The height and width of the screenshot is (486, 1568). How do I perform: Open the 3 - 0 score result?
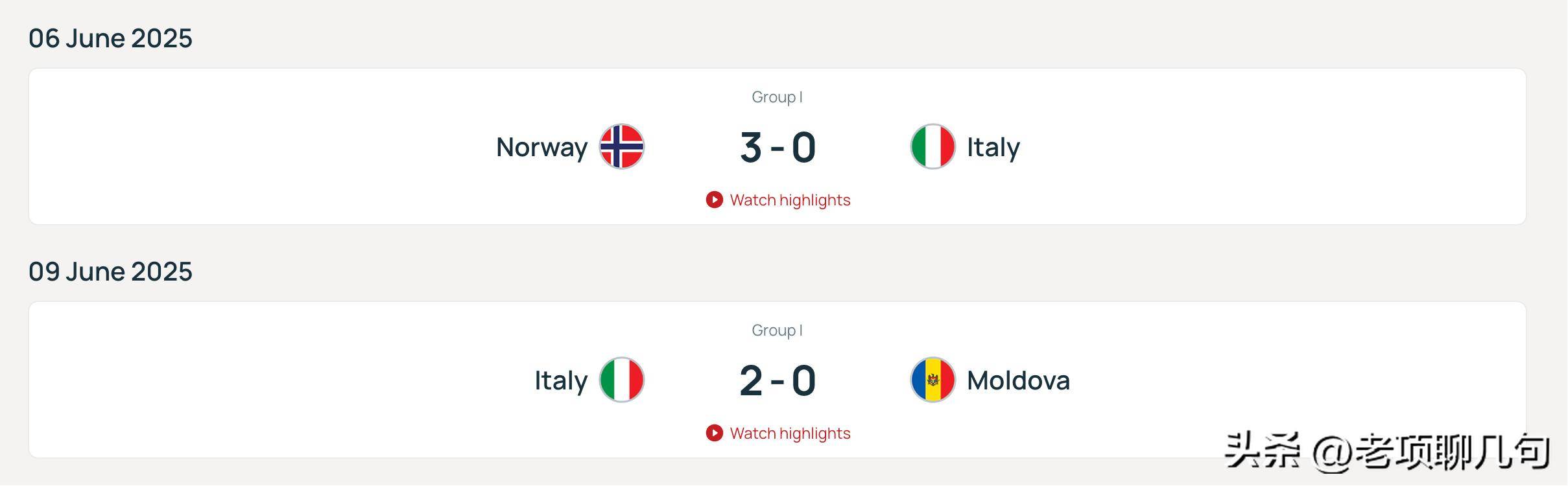[x=778, y=147]
